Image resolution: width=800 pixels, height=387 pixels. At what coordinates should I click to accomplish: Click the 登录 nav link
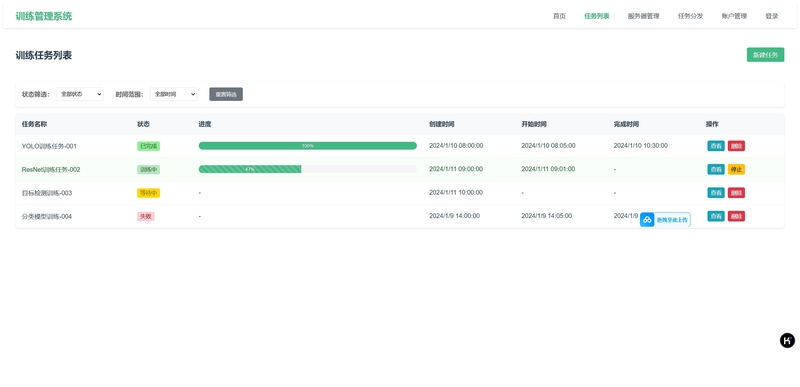point(772,16)
